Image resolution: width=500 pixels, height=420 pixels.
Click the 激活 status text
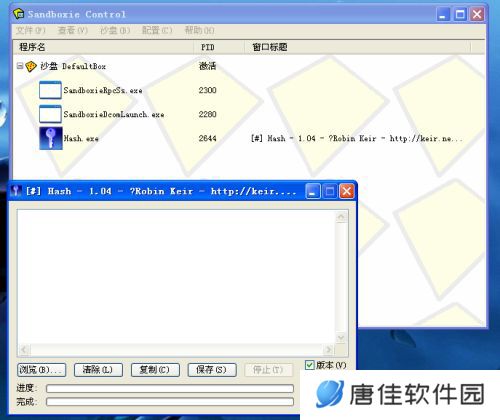207,66
